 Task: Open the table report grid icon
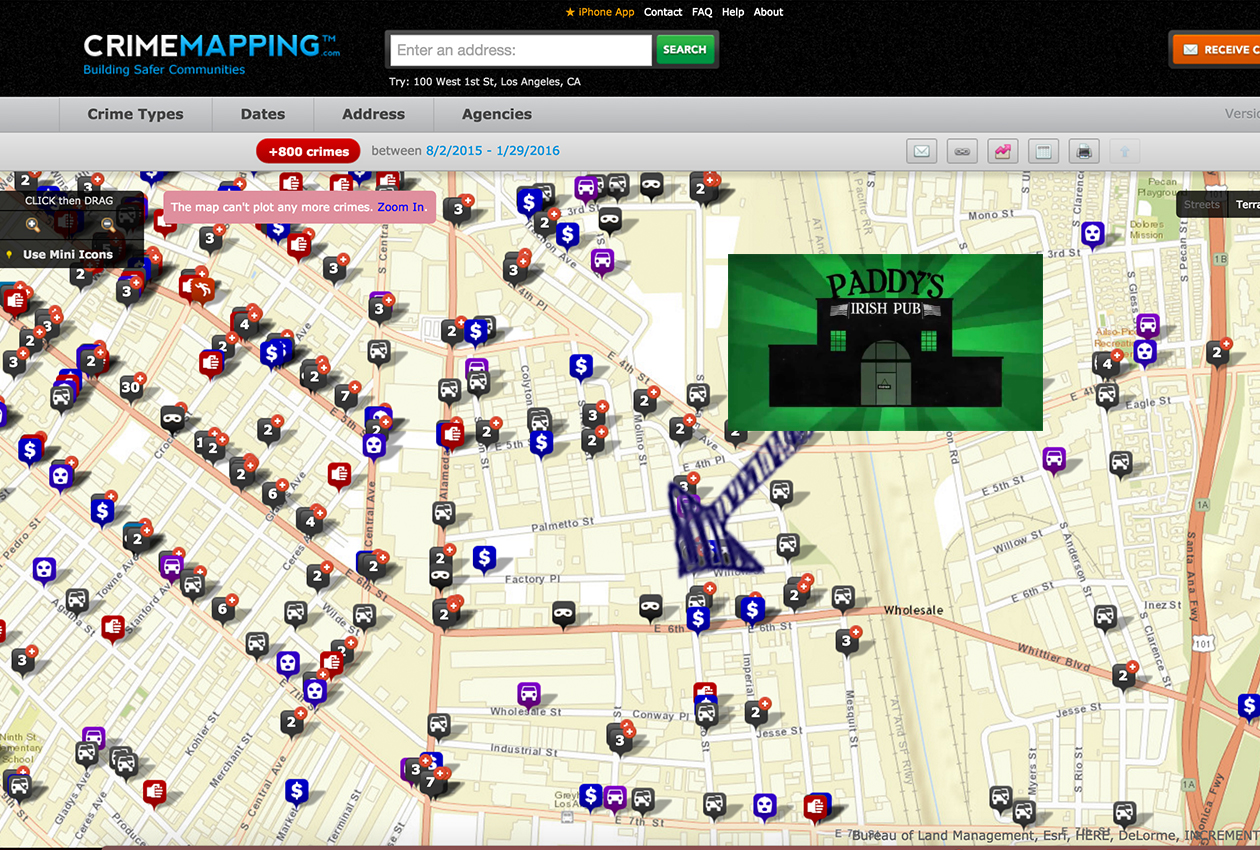1043,152
